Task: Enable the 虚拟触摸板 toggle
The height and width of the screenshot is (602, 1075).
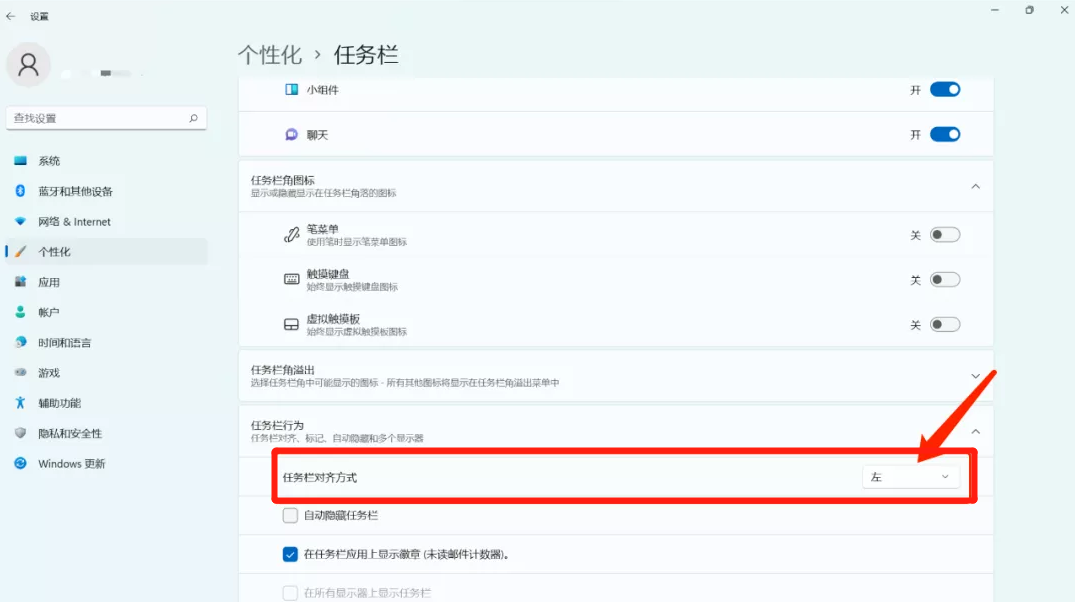Action: 945,324
